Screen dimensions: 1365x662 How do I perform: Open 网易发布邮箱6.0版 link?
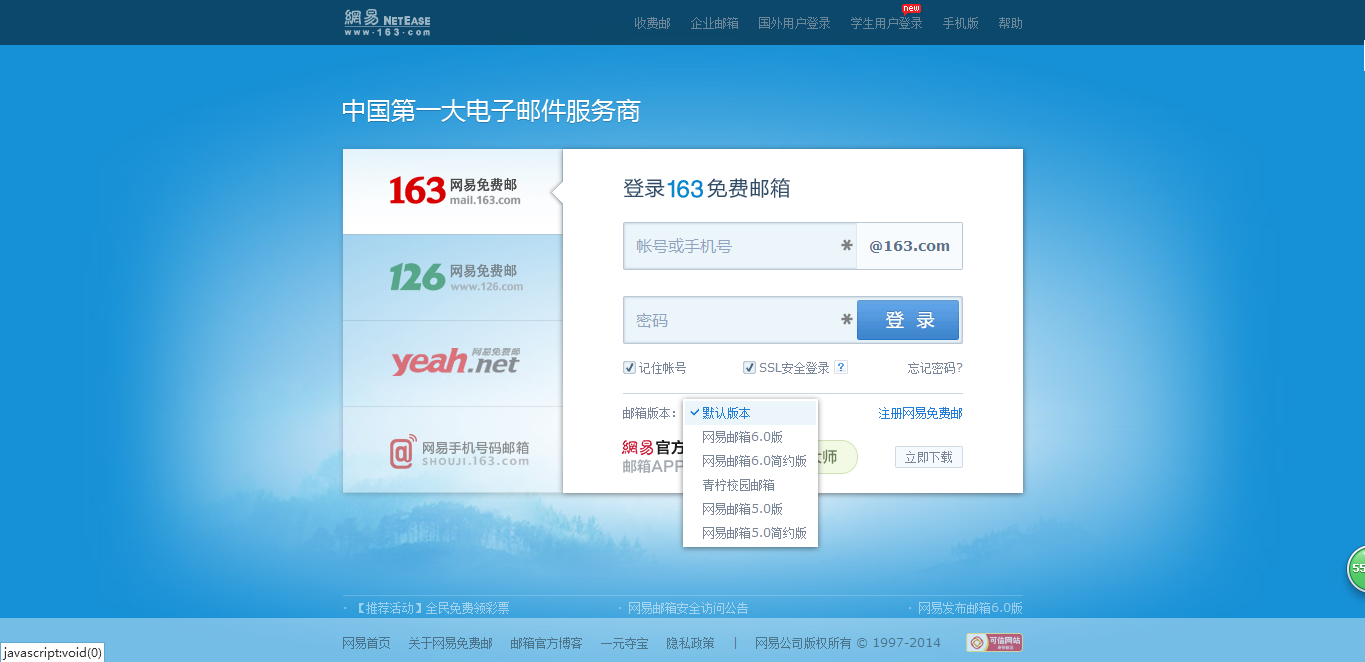pyautogui.click(x=970, y=608)
